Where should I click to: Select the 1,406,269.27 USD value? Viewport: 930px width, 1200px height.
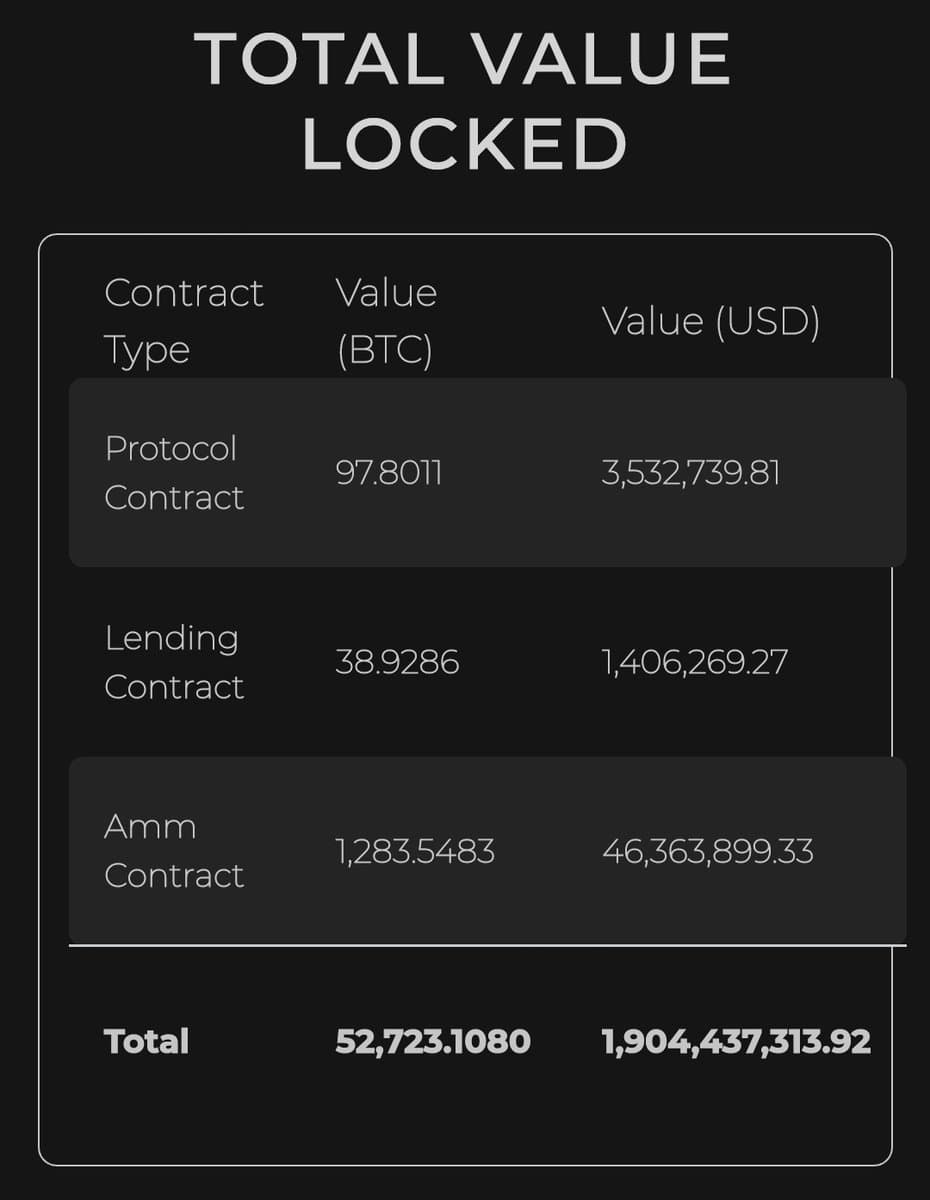coord(695,662)
